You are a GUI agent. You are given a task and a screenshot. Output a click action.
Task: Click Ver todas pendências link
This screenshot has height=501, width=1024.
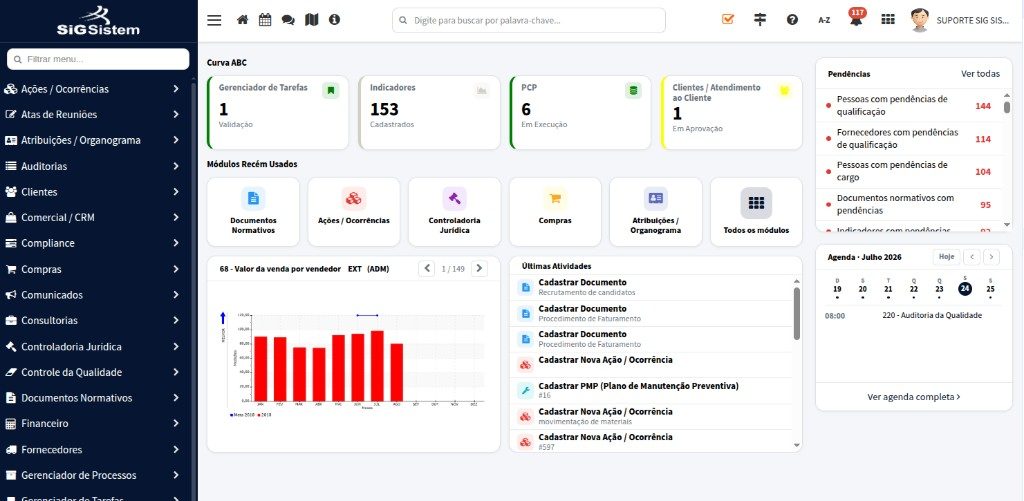tap(980, 74)
